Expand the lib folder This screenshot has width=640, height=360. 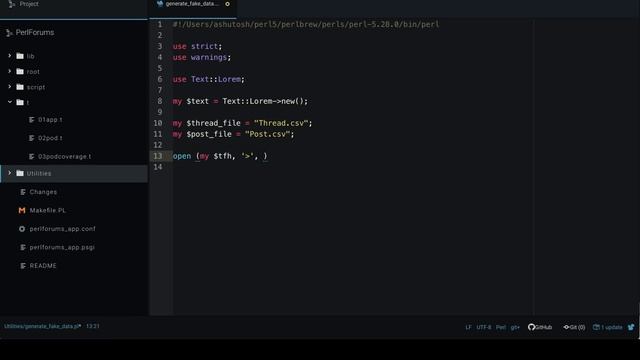click(x=9, y=56)
